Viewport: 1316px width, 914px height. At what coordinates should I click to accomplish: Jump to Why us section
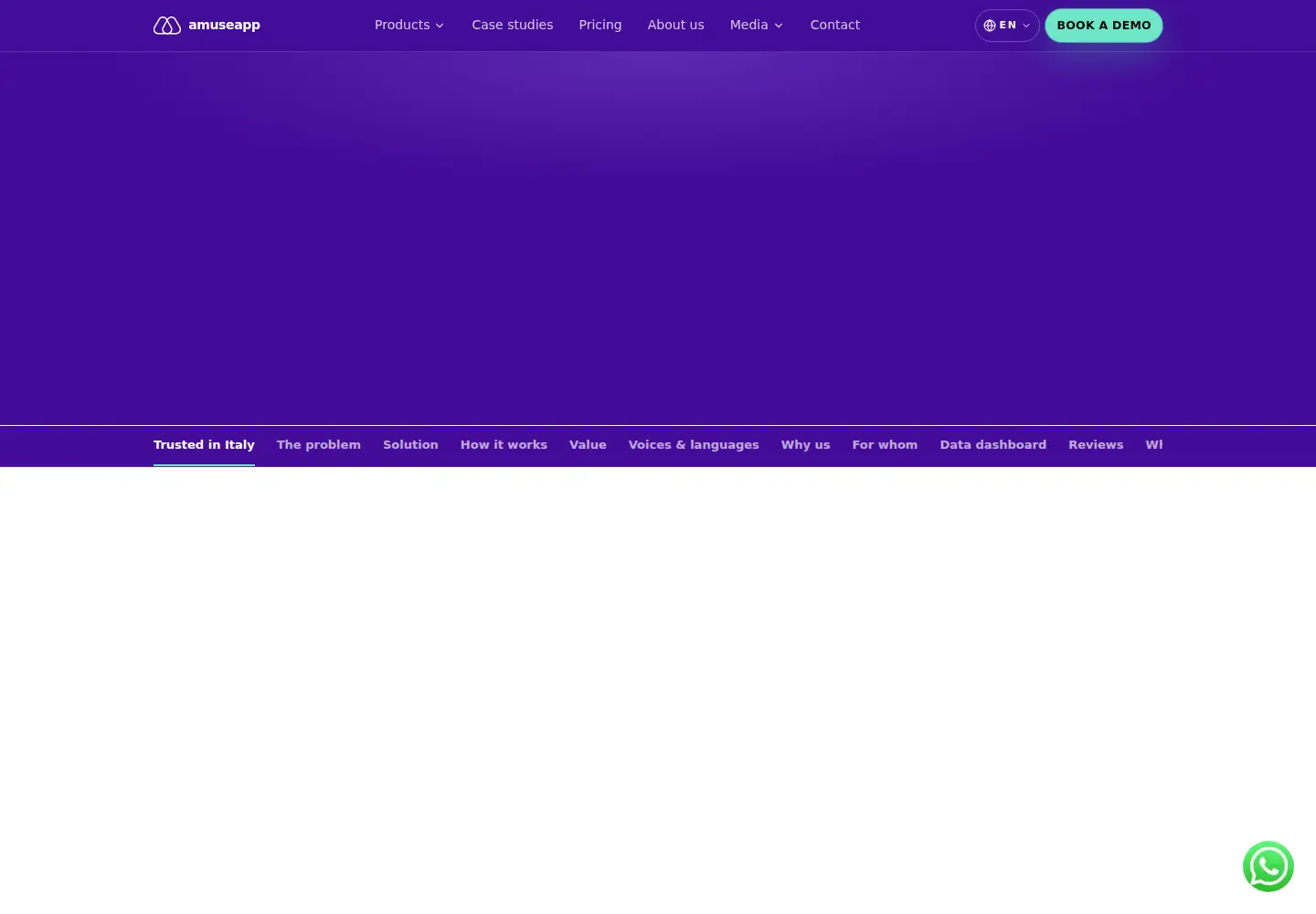(805, 445)
